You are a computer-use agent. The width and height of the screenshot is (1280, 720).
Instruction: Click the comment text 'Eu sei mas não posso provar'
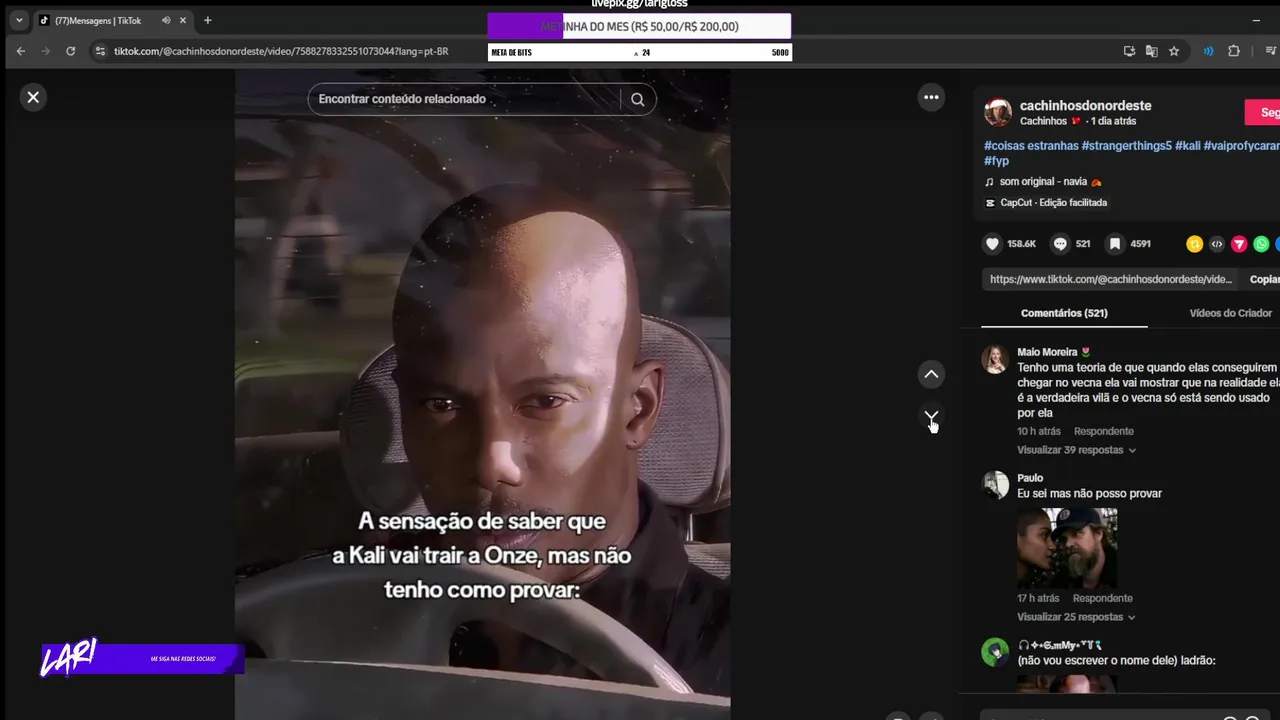(1089, 494)
